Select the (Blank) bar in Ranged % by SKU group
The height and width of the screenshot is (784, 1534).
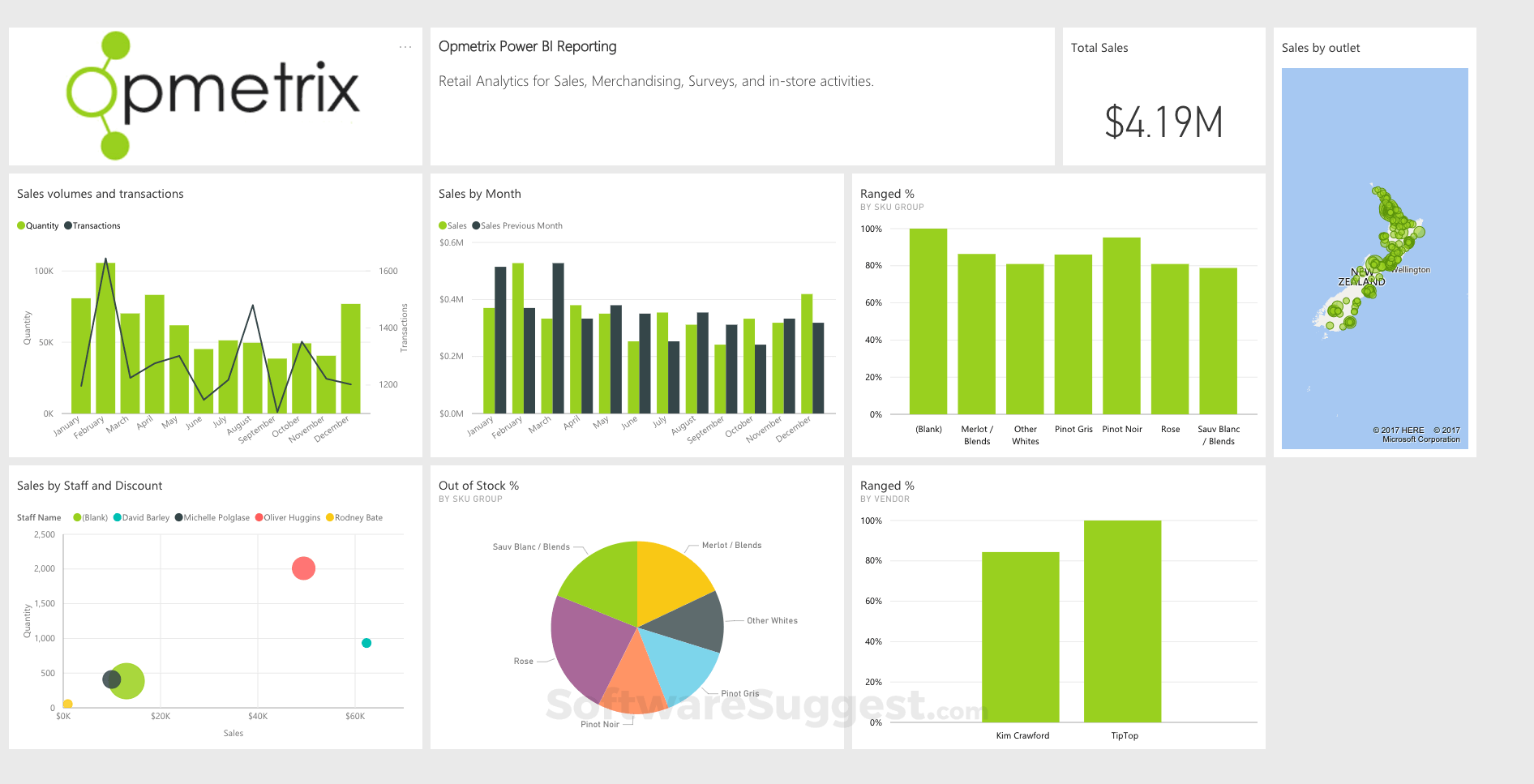tap(928, 321)
